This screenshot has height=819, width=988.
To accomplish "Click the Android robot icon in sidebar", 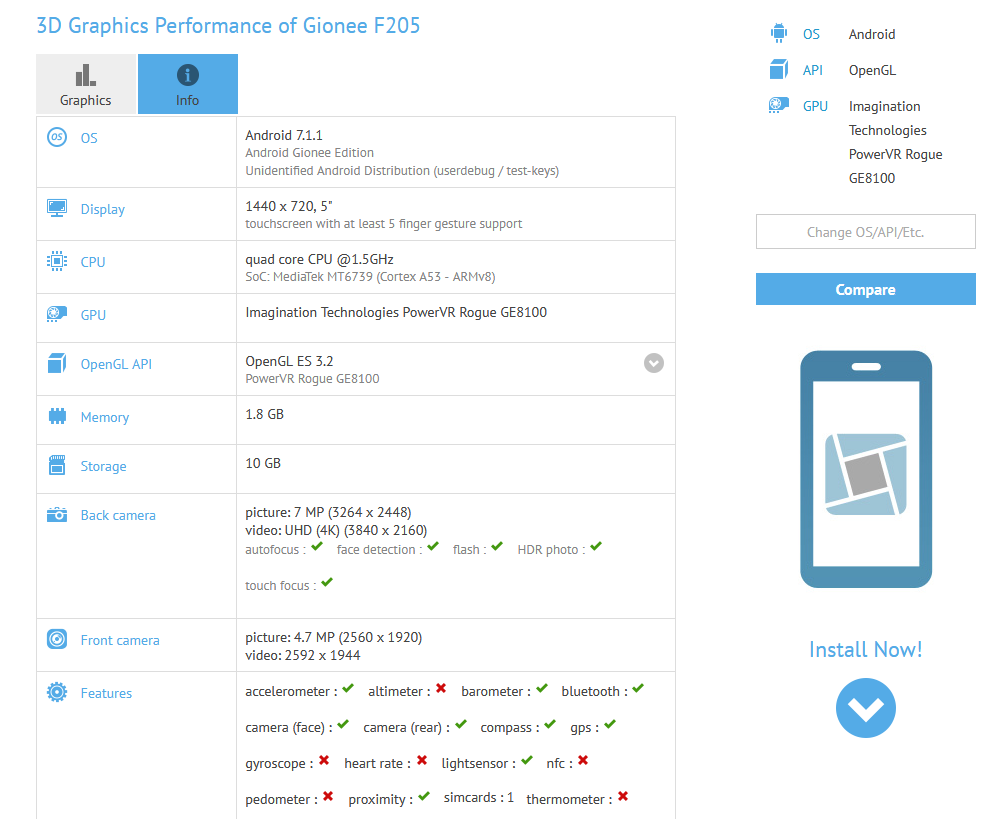I will (x=779, y=33).
